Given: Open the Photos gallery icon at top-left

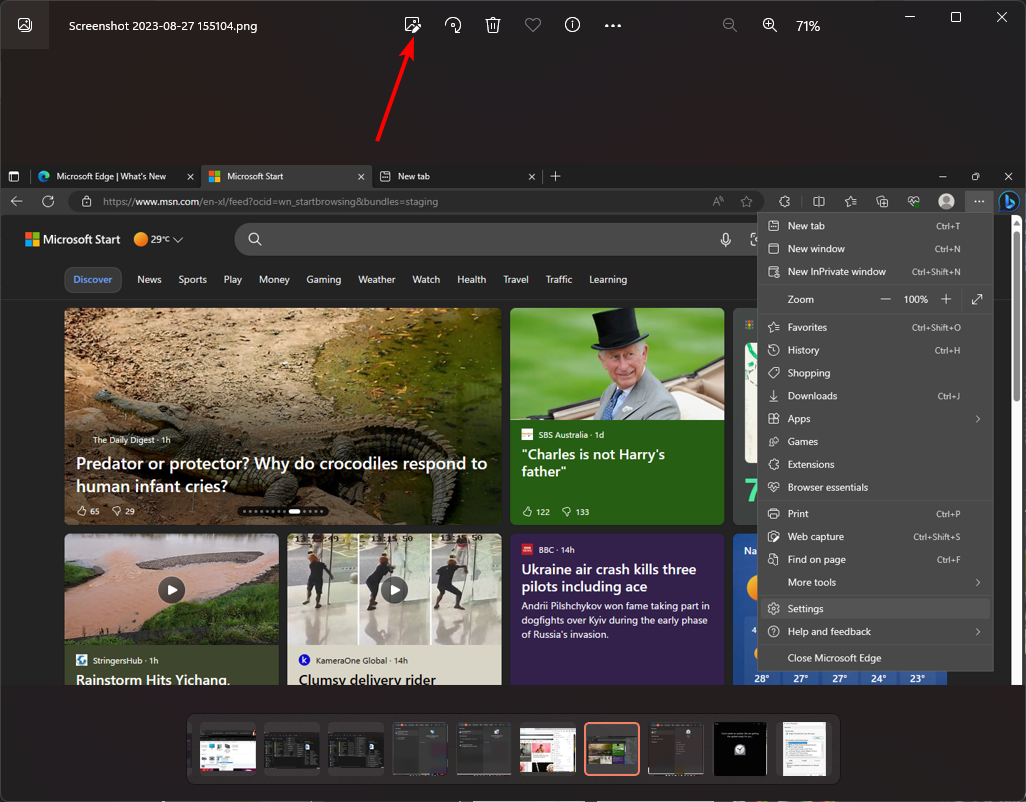Looking at the screenshot, I should coord(25,25).
